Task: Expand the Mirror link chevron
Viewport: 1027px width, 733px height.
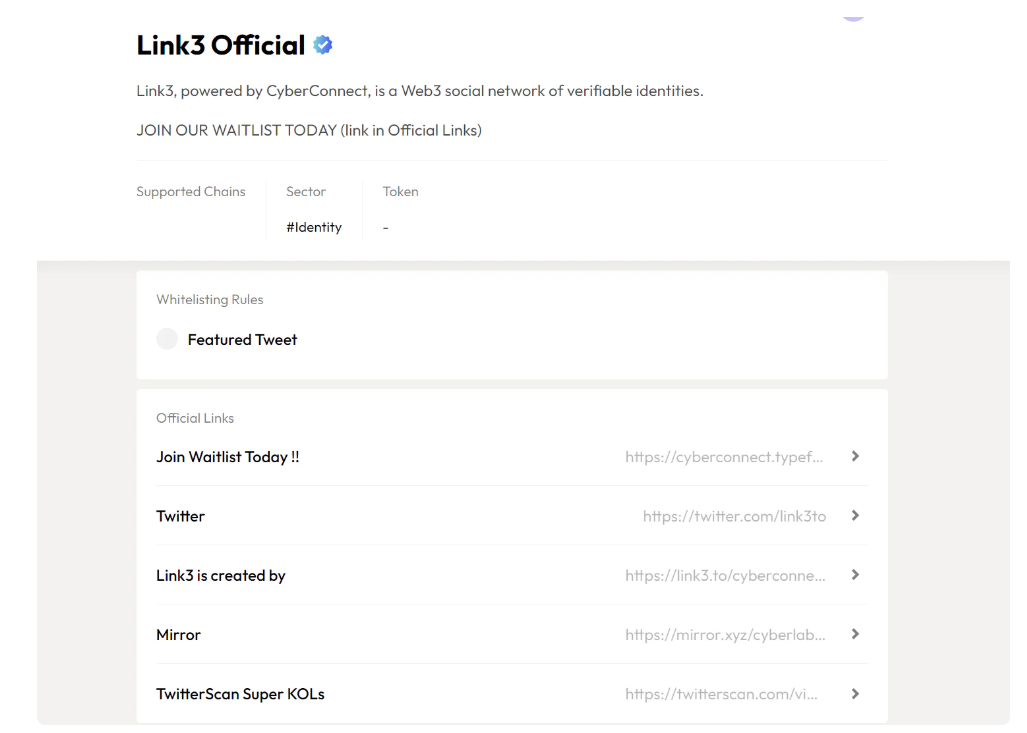Action: pyautogui.click(x=855, y=634)
